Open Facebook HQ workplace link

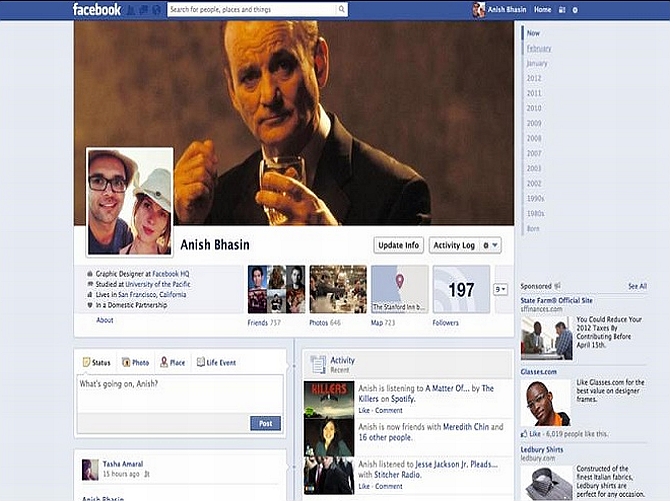click(x=171, y=274)
